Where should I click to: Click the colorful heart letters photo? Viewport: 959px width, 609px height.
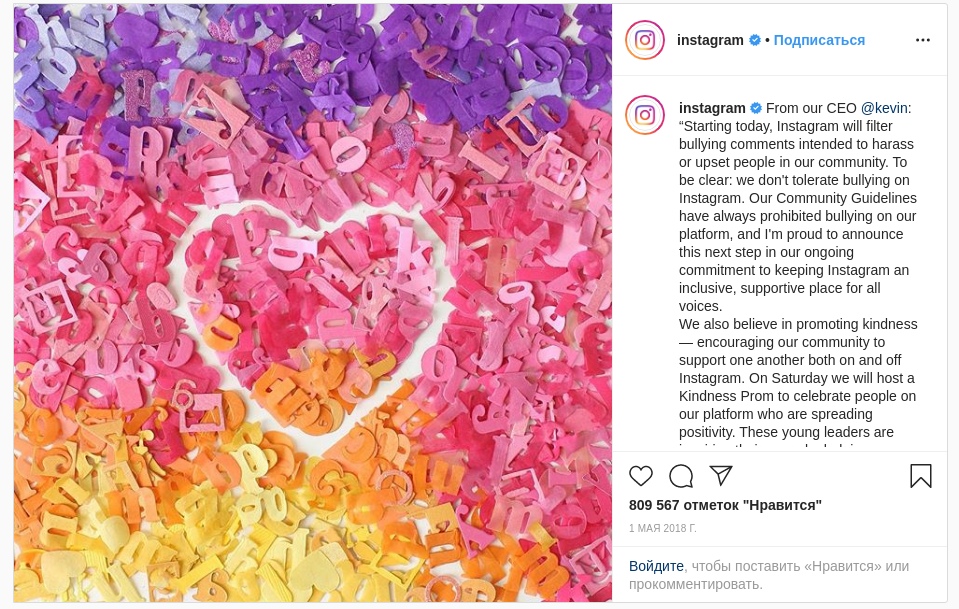(313, 303)
